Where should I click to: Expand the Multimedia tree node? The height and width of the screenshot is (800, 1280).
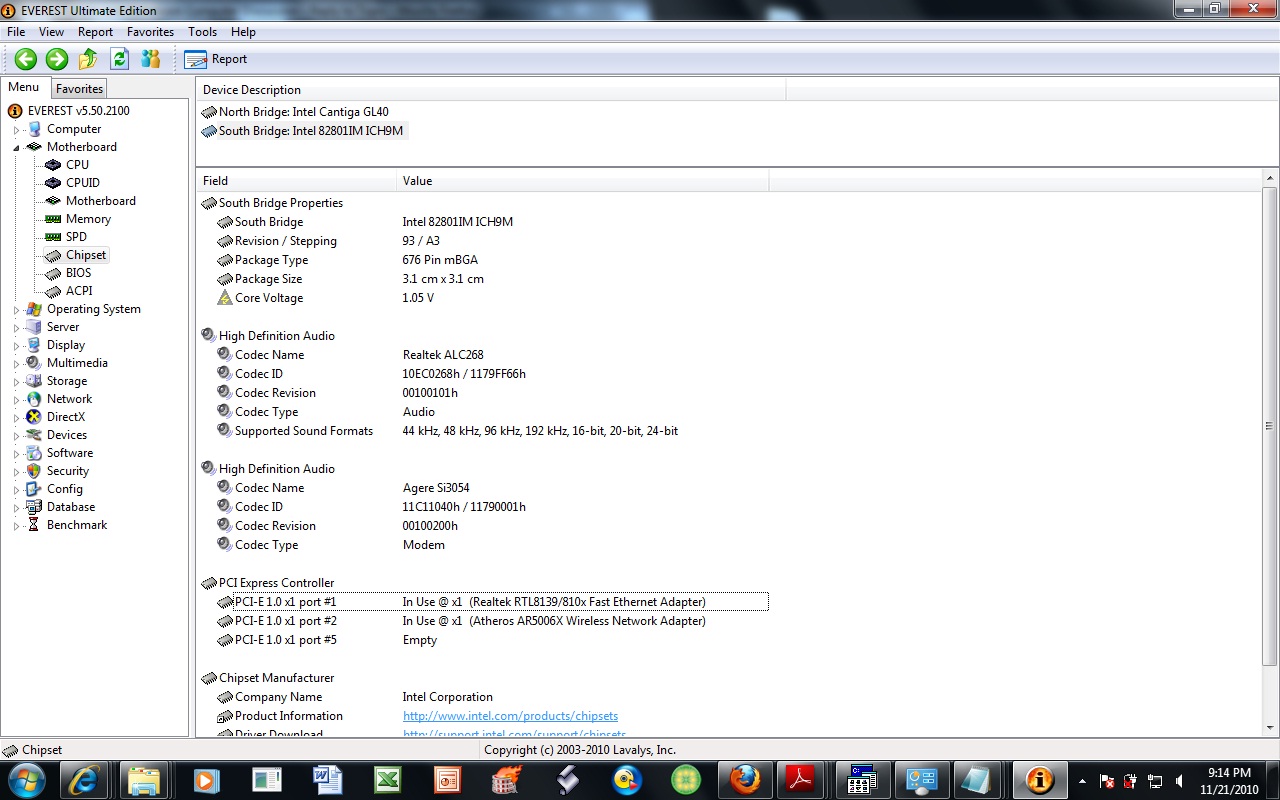[x=17, y=364]
